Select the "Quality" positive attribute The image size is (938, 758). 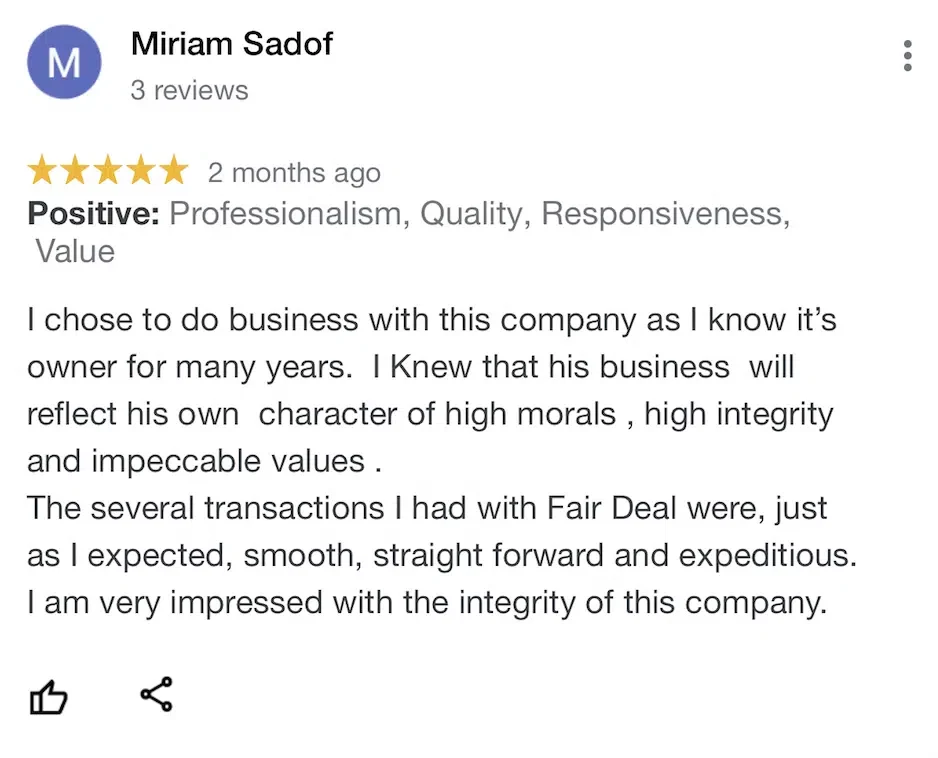475,214
